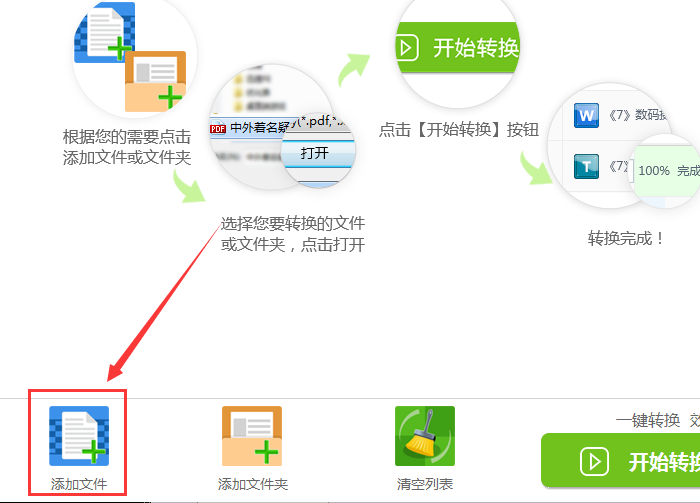This screenshot has height=503, width=700.
Task: Click the 一键转换 text above start button
Action: 648,420
